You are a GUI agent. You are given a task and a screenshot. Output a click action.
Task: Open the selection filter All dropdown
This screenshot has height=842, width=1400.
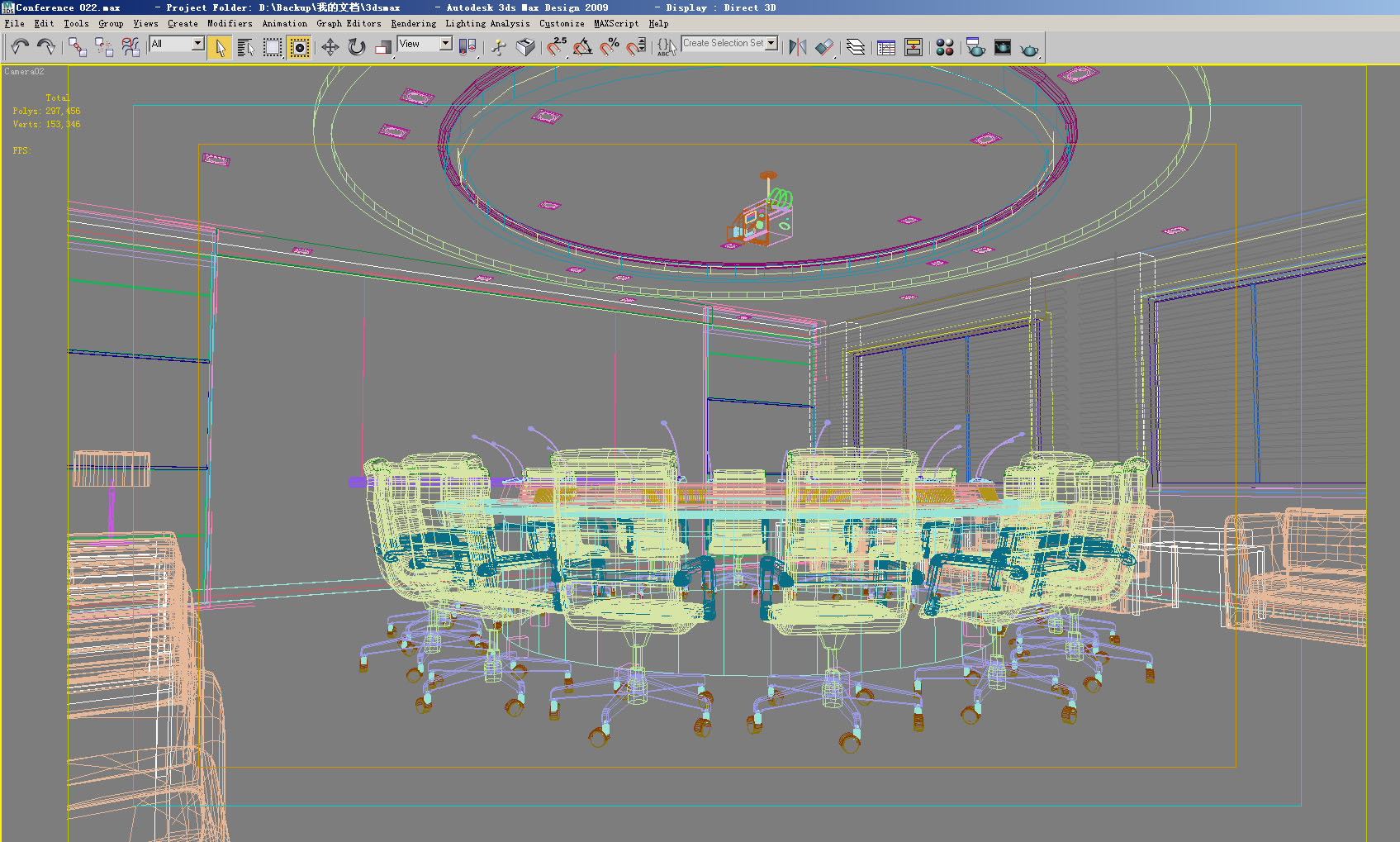(x=178, y=44)
